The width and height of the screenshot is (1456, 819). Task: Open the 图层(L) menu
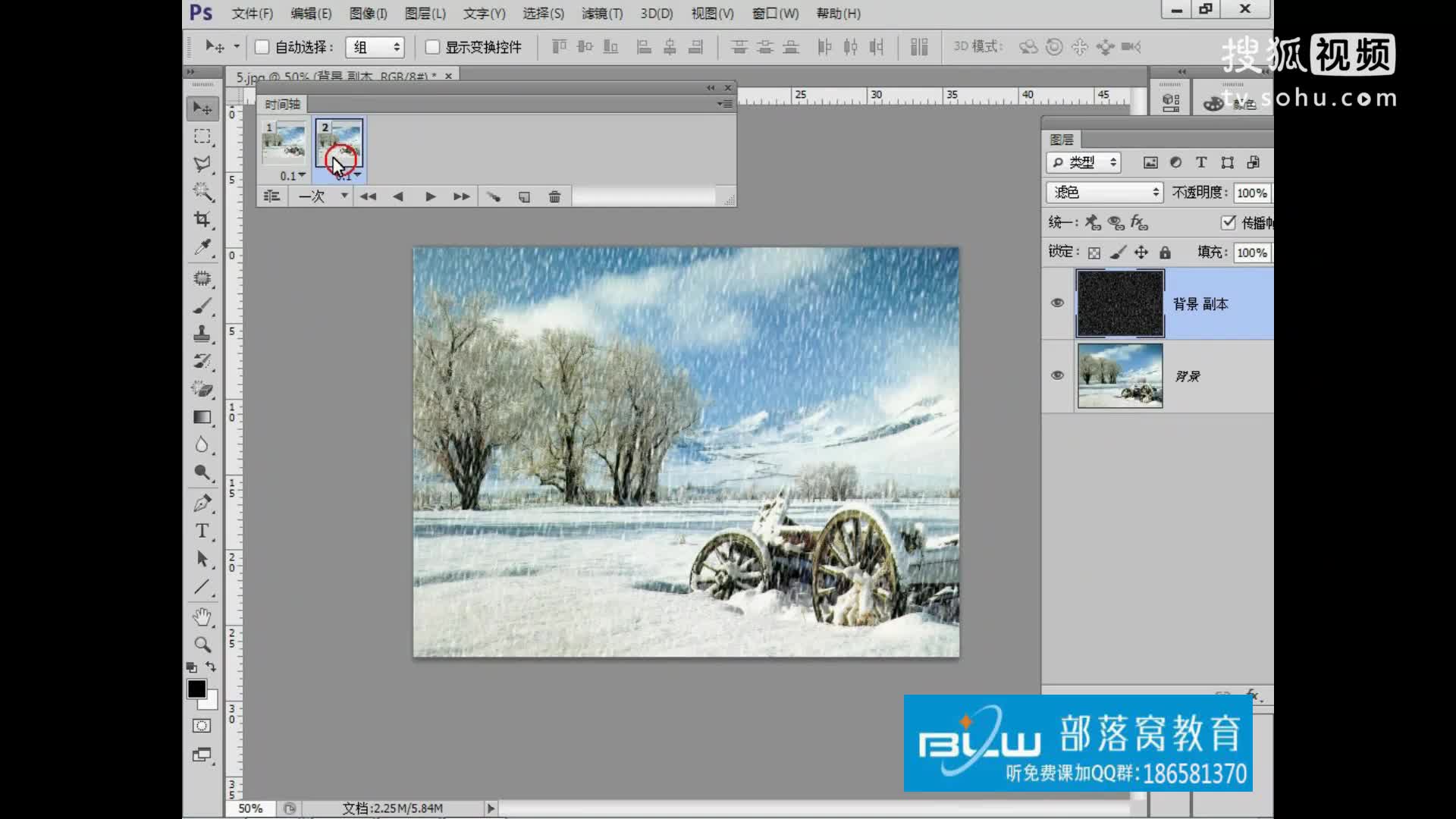[425, 14]
